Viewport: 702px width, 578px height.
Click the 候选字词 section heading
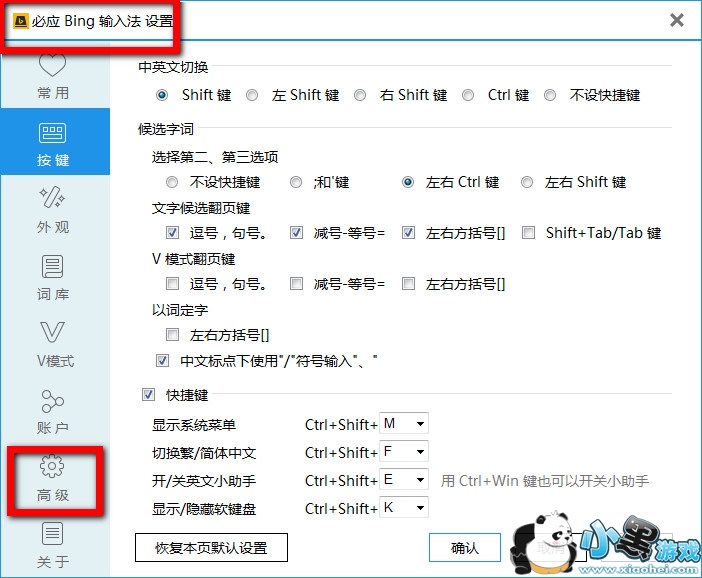coord(166,129)
